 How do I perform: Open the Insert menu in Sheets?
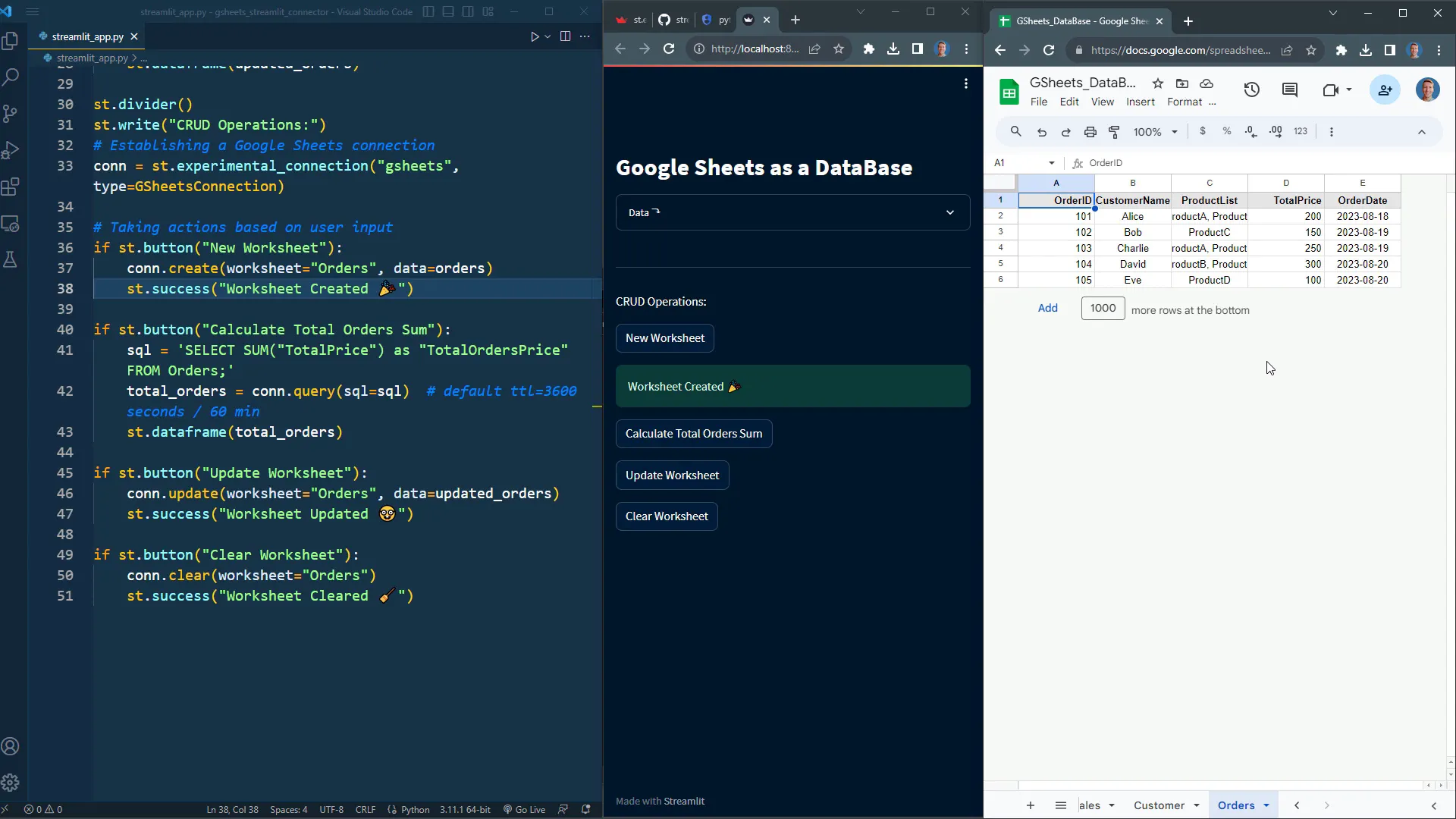(1140, 102)
